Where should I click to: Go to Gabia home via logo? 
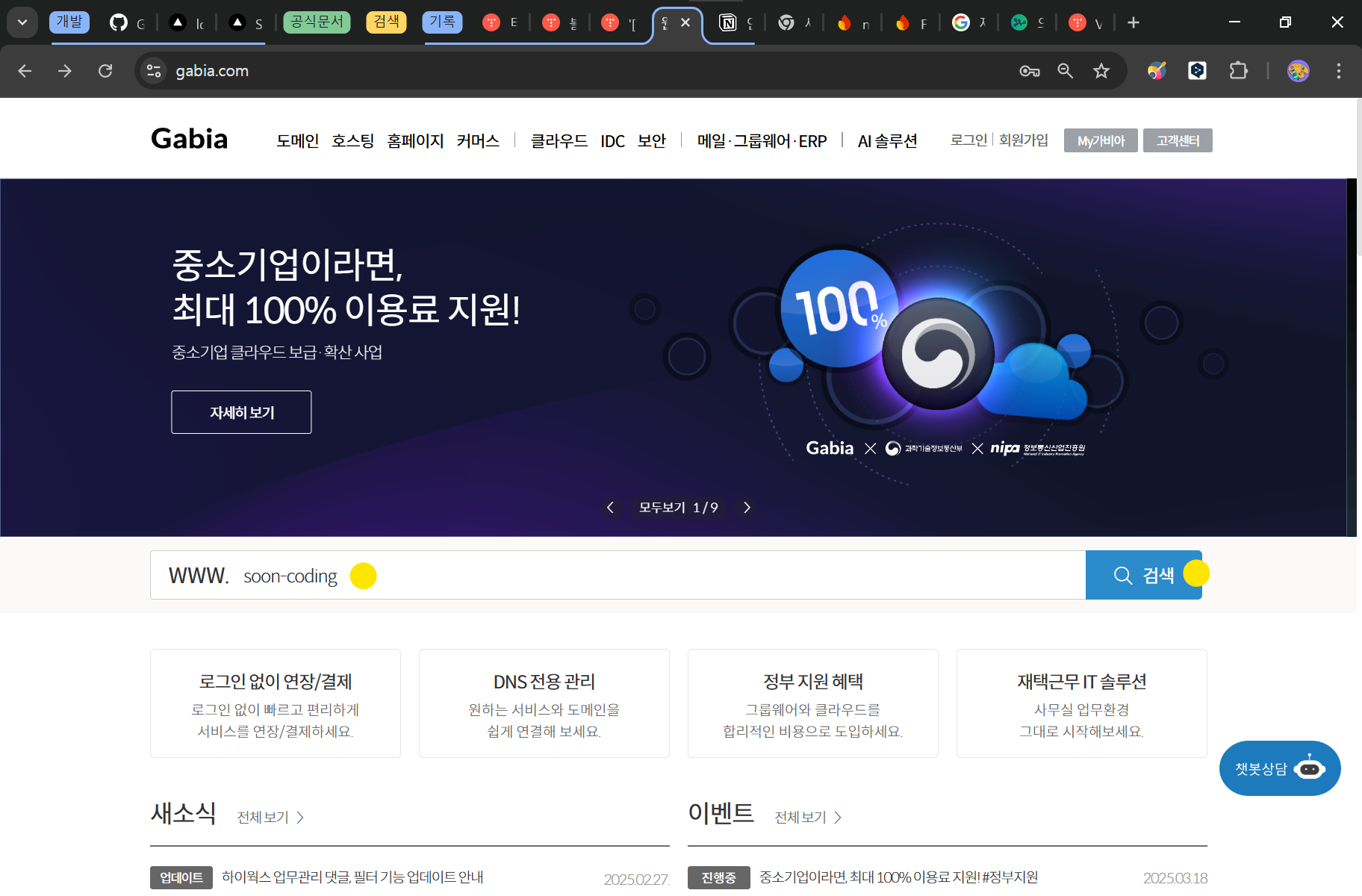(189, 140)
